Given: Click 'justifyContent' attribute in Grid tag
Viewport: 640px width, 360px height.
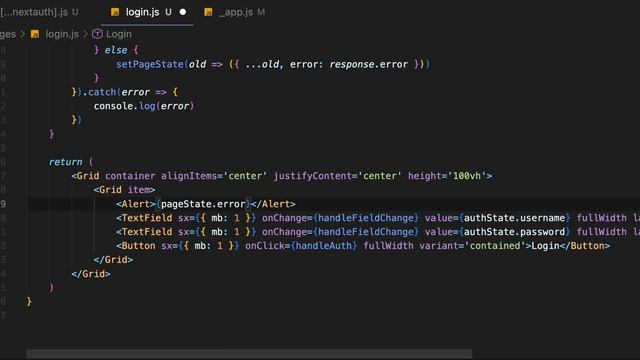Looking at the screenshot, I should tap(313, 176).
